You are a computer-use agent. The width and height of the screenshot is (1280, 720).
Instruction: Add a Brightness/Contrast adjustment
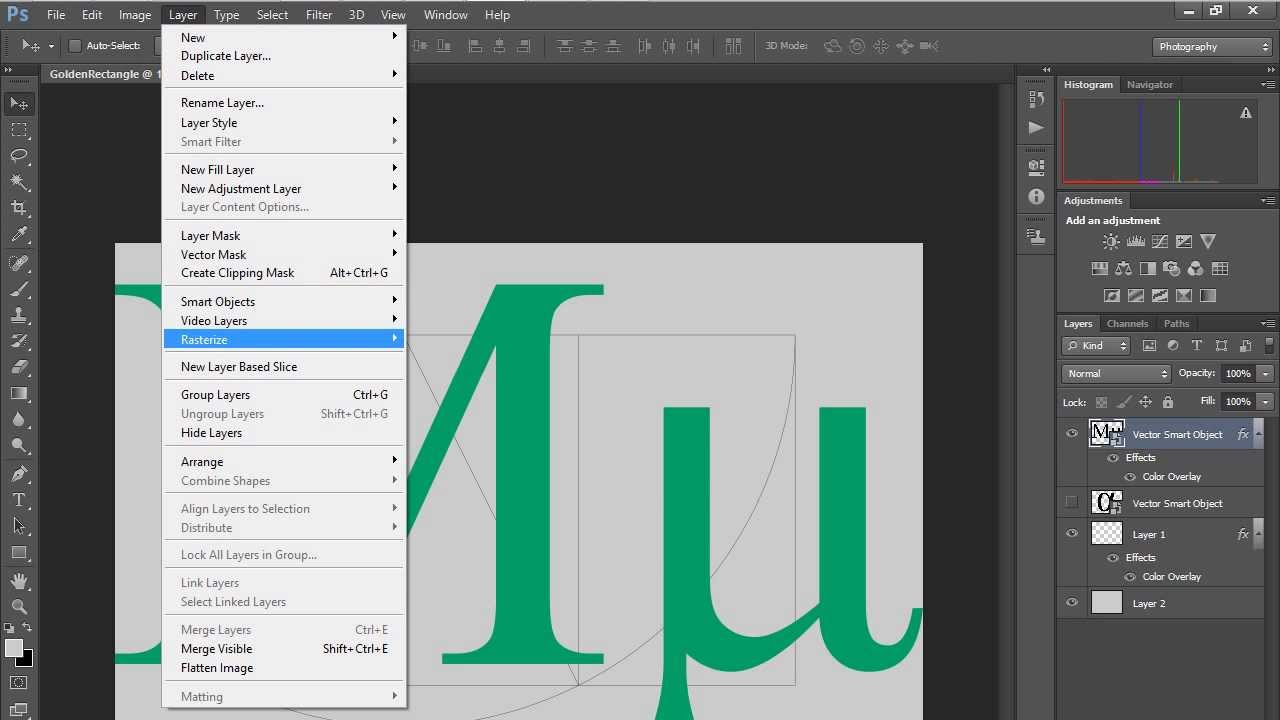[x=1111, y=242]
